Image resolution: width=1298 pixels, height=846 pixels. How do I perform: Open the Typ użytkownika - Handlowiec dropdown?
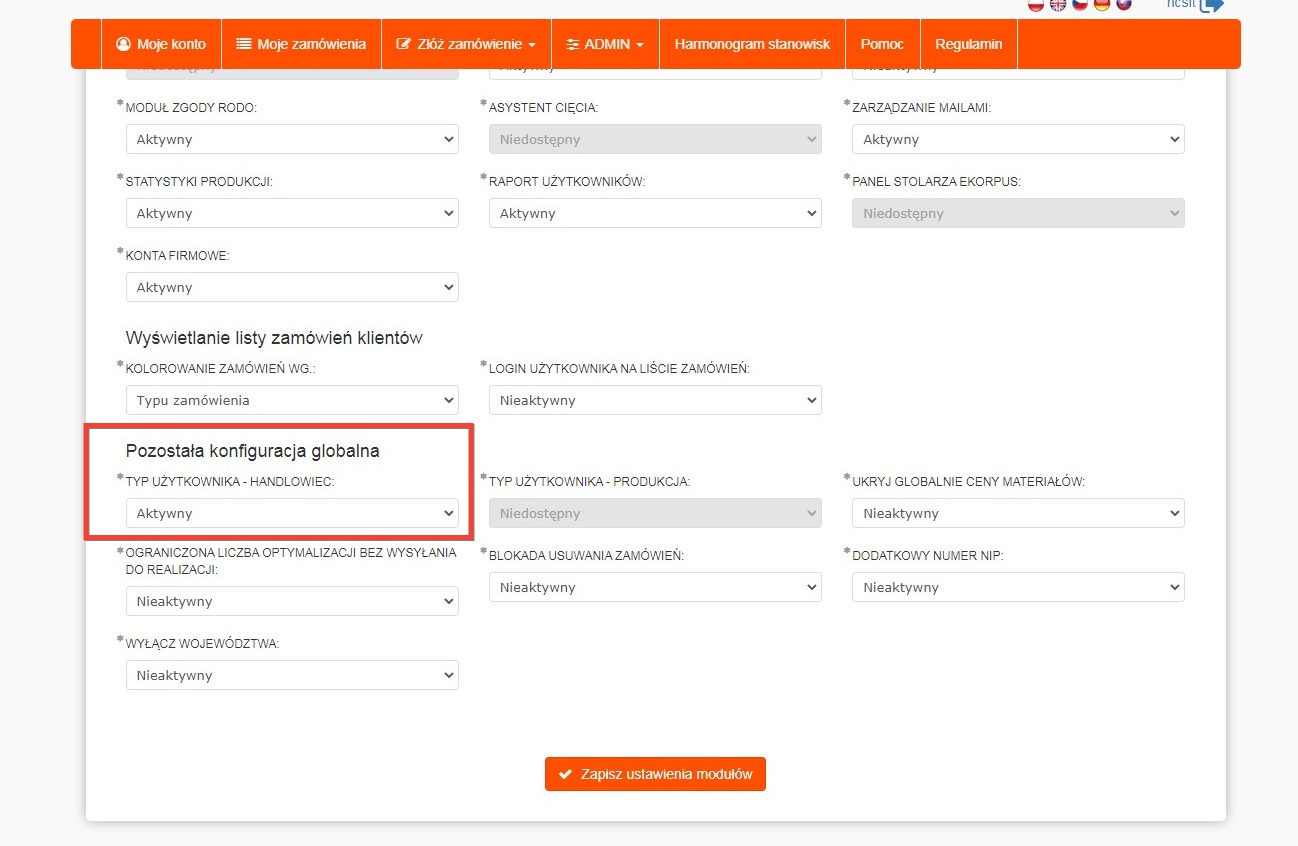tap(292, 513)
